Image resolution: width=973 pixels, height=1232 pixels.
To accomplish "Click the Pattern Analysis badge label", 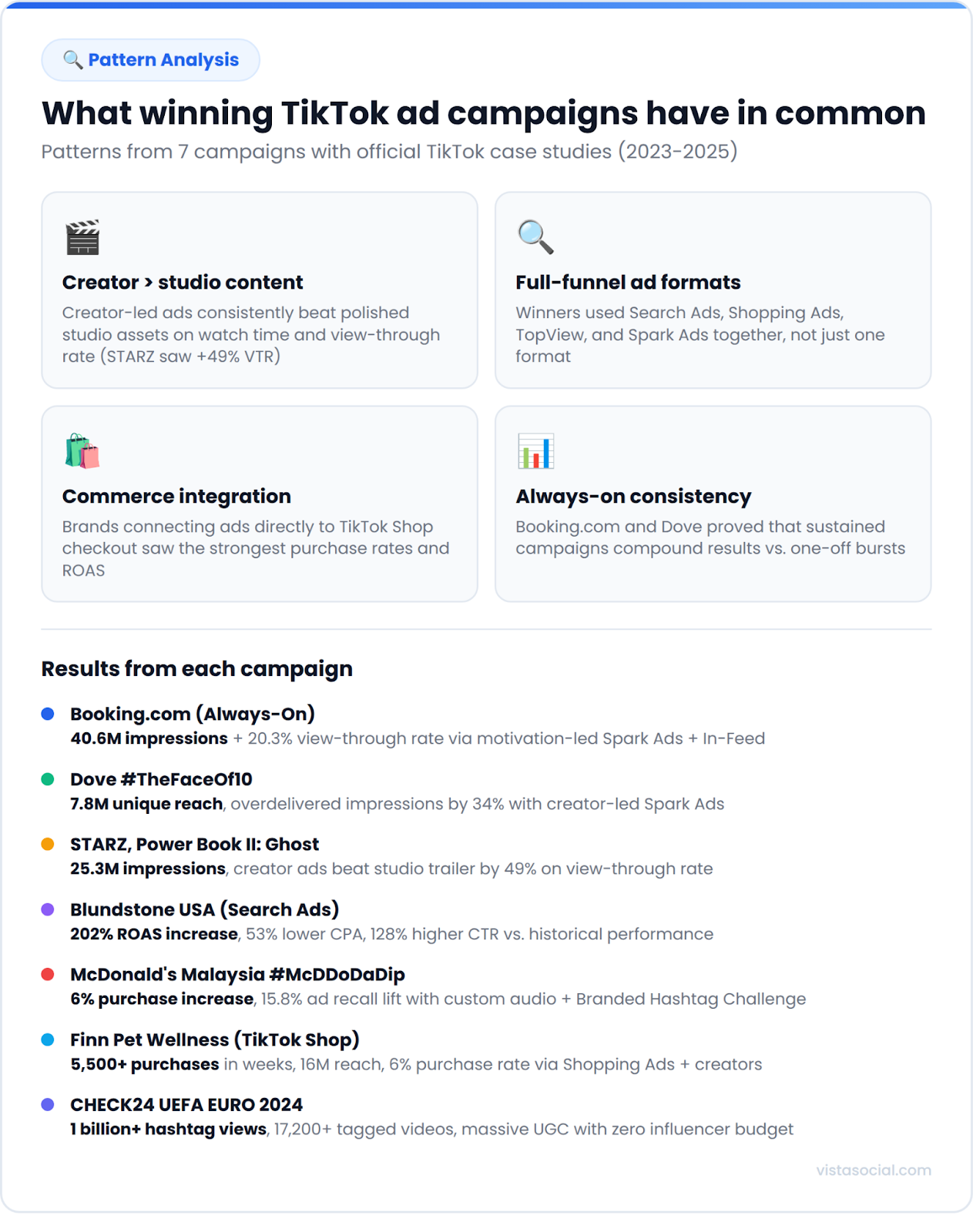I will pos(163,60).
